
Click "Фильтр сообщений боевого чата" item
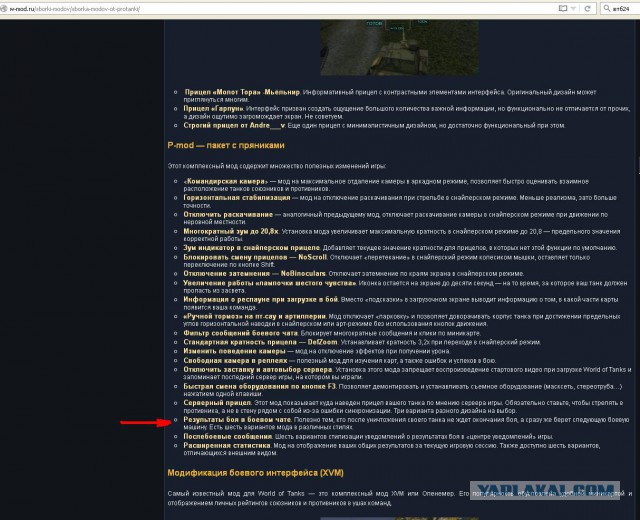coord(240,333)
